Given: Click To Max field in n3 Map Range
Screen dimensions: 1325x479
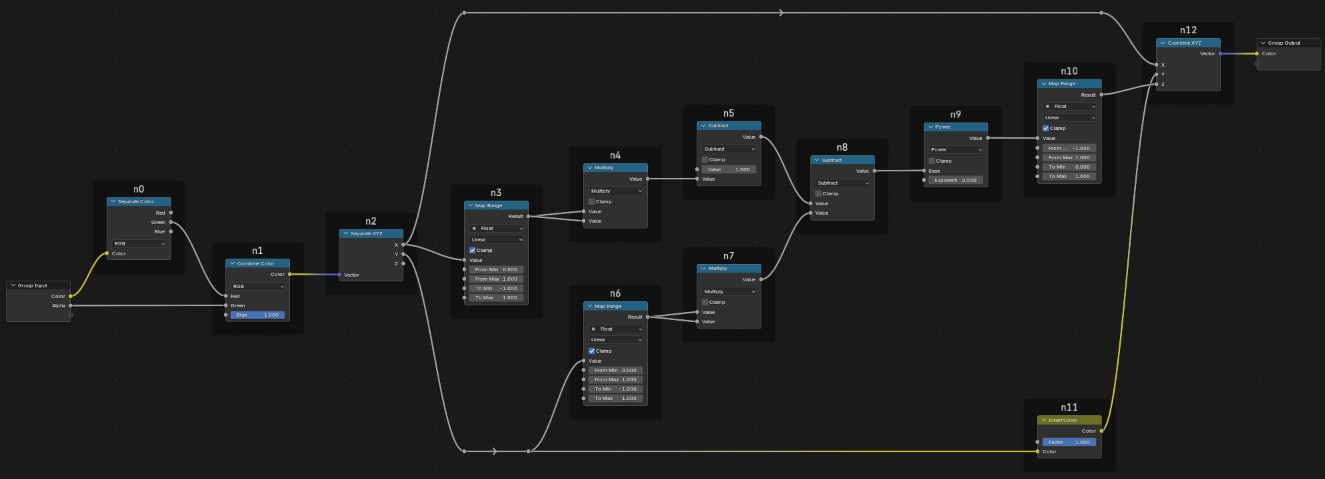Looking at the screenshot, I should click(x=496, y=297).
